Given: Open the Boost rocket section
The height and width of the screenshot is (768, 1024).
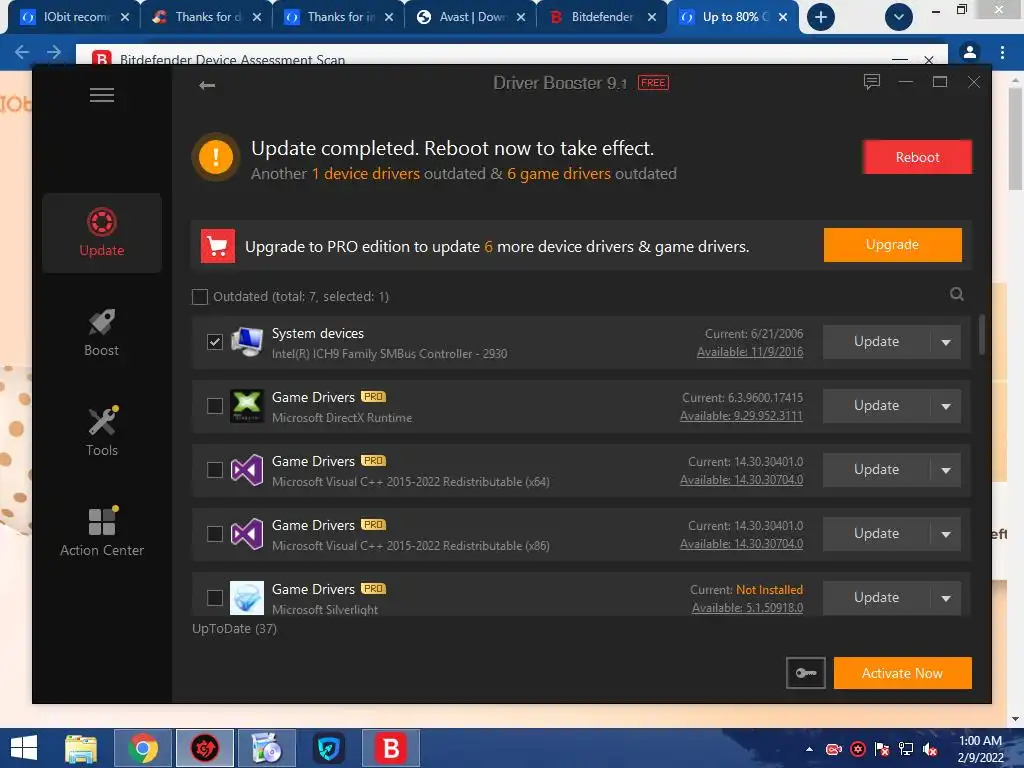Looking at the screenshot, I should click(x=102, y=332).
